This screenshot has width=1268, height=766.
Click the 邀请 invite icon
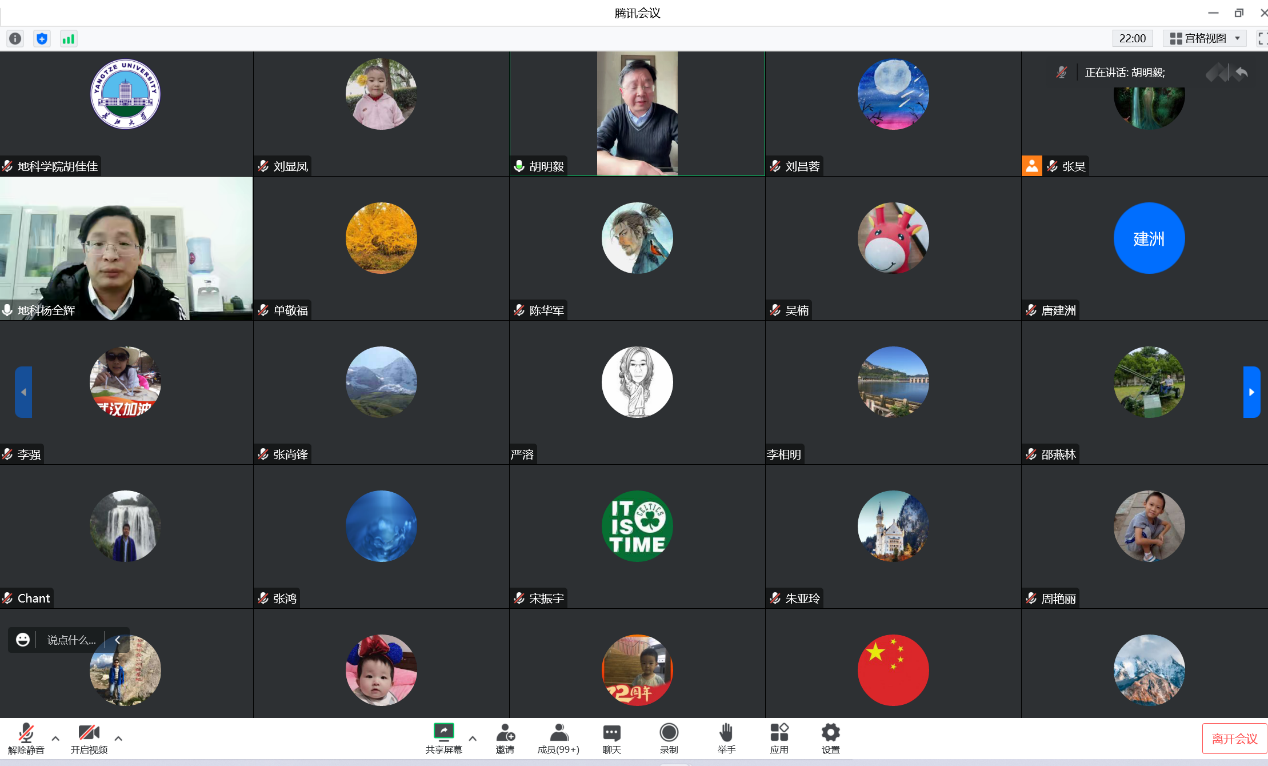(x=505, y=738)
